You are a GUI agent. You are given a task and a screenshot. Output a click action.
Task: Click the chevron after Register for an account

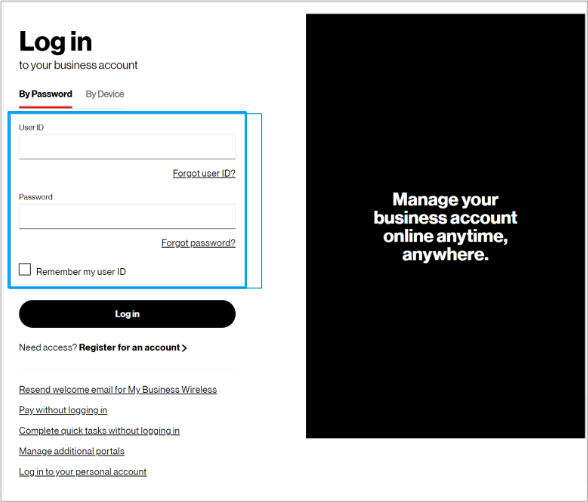(184, 348)
